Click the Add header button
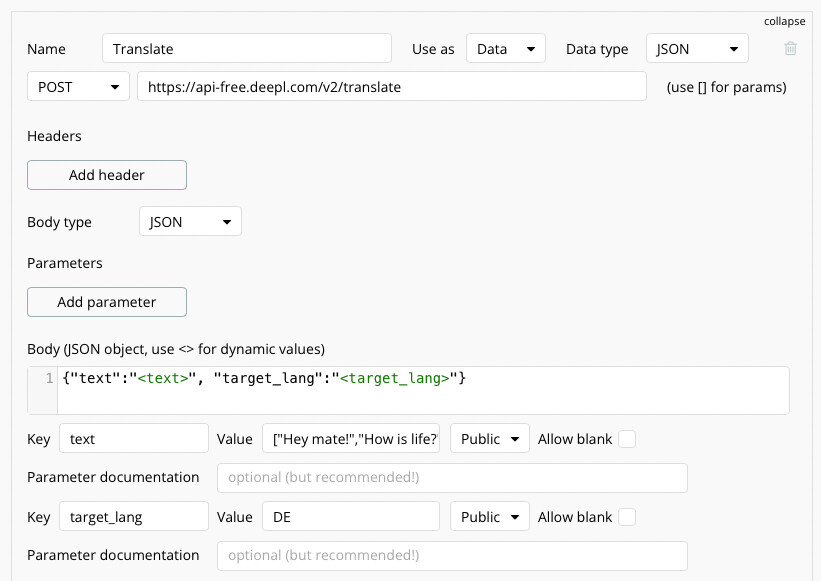Image resolution: width=821 pixels, height=581 pixels. click(107, 175)
